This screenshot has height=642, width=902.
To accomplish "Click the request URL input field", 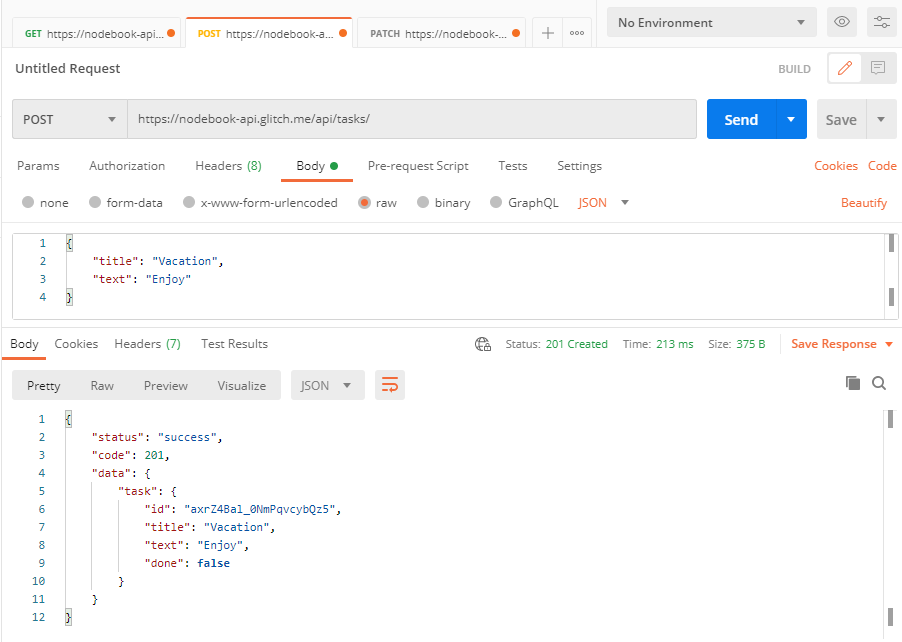I will click(x=411, y=119).
